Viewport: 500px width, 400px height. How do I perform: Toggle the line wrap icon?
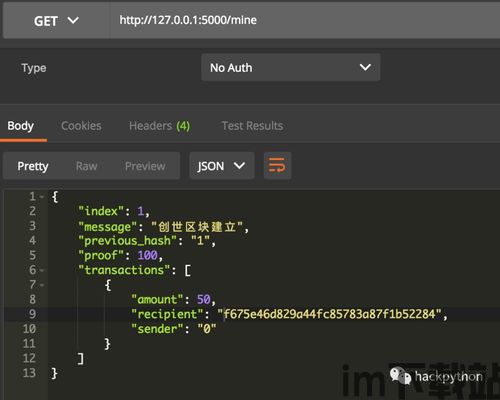[277, 166]
